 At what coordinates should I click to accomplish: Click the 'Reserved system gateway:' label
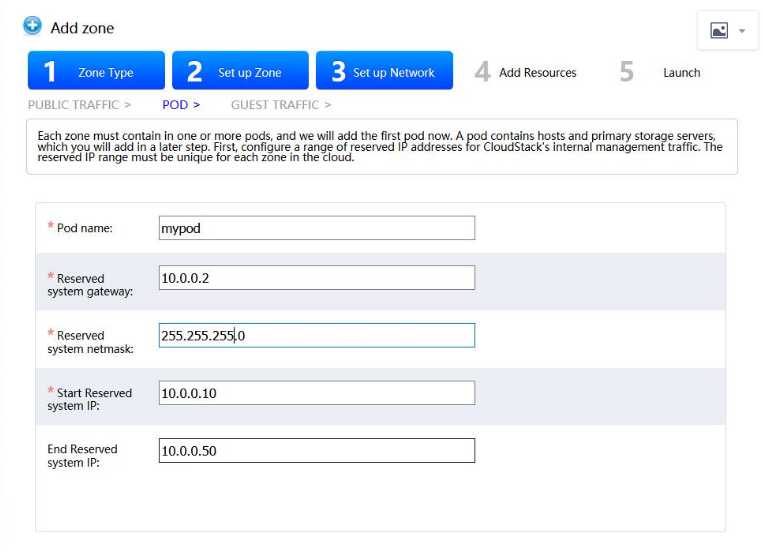coord(90,285)
